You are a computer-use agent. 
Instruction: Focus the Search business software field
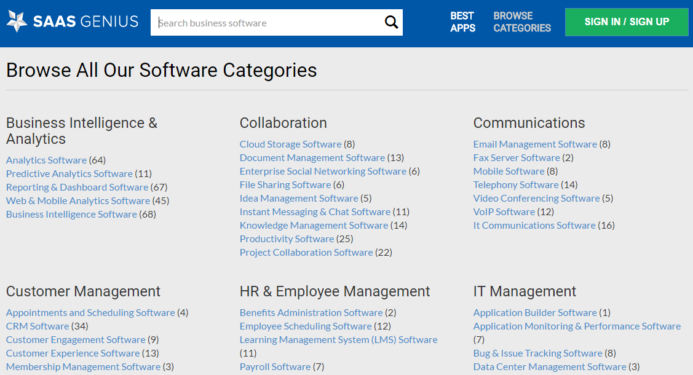tap(267, 23)
